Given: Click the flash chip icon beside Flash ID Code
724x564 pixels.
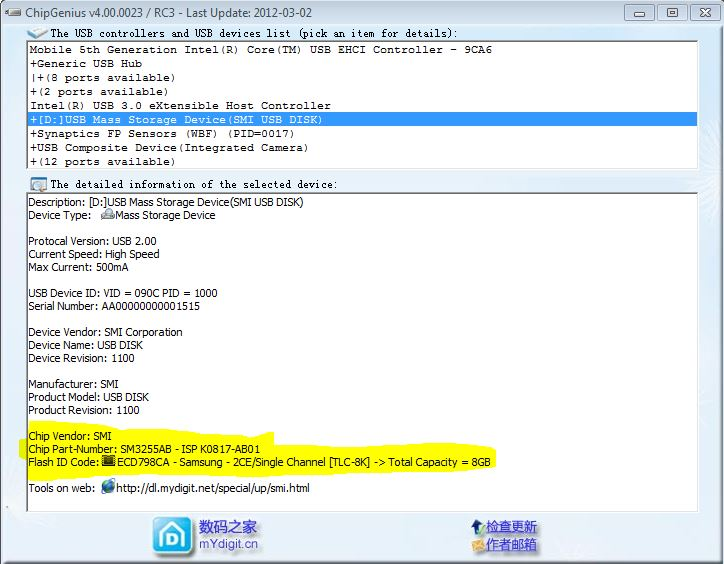Looking at the screenshot, I should click(109, 461).
